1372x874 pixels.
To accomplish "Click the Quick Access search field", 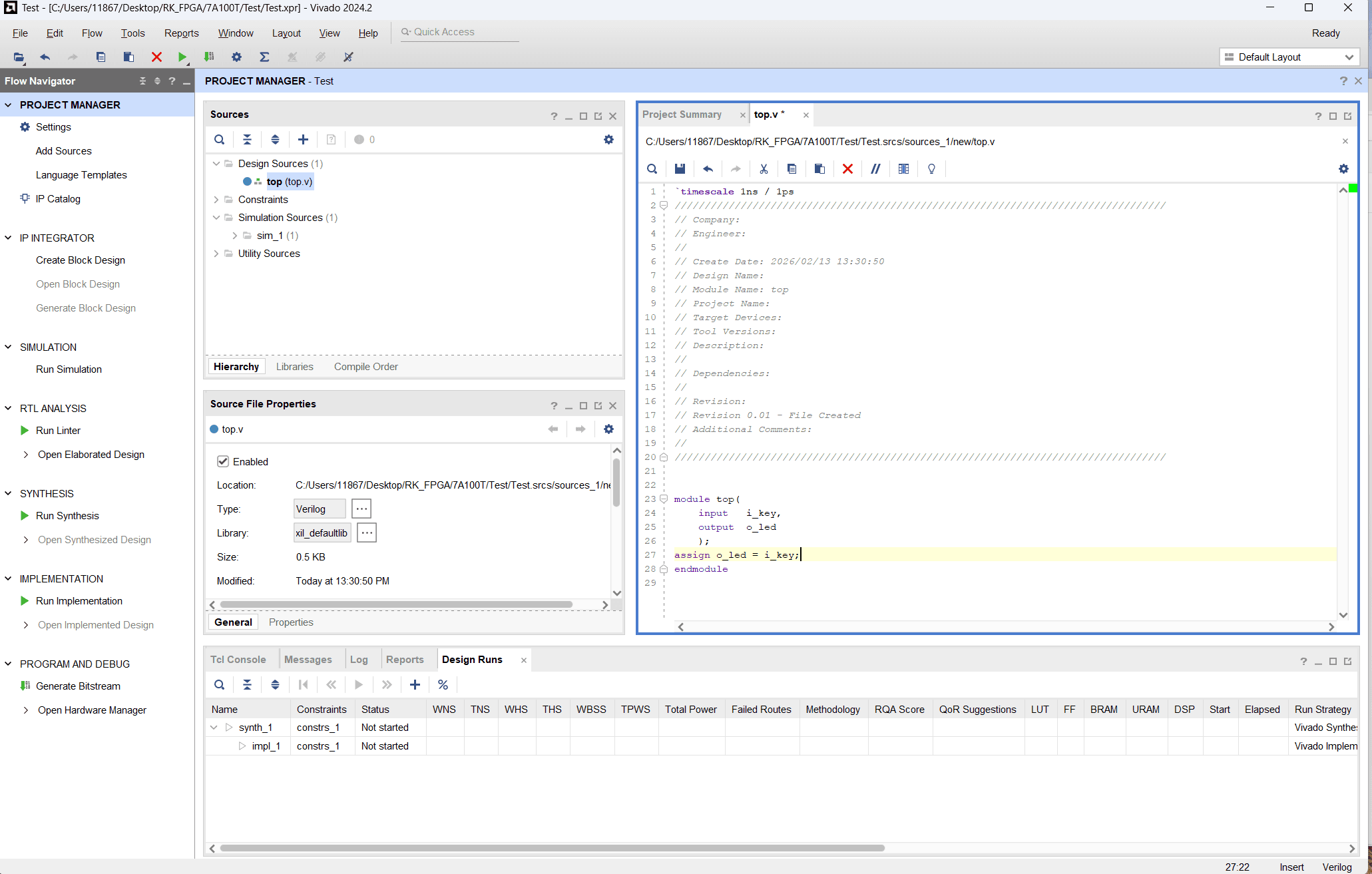I will click(x=459, y=32).
